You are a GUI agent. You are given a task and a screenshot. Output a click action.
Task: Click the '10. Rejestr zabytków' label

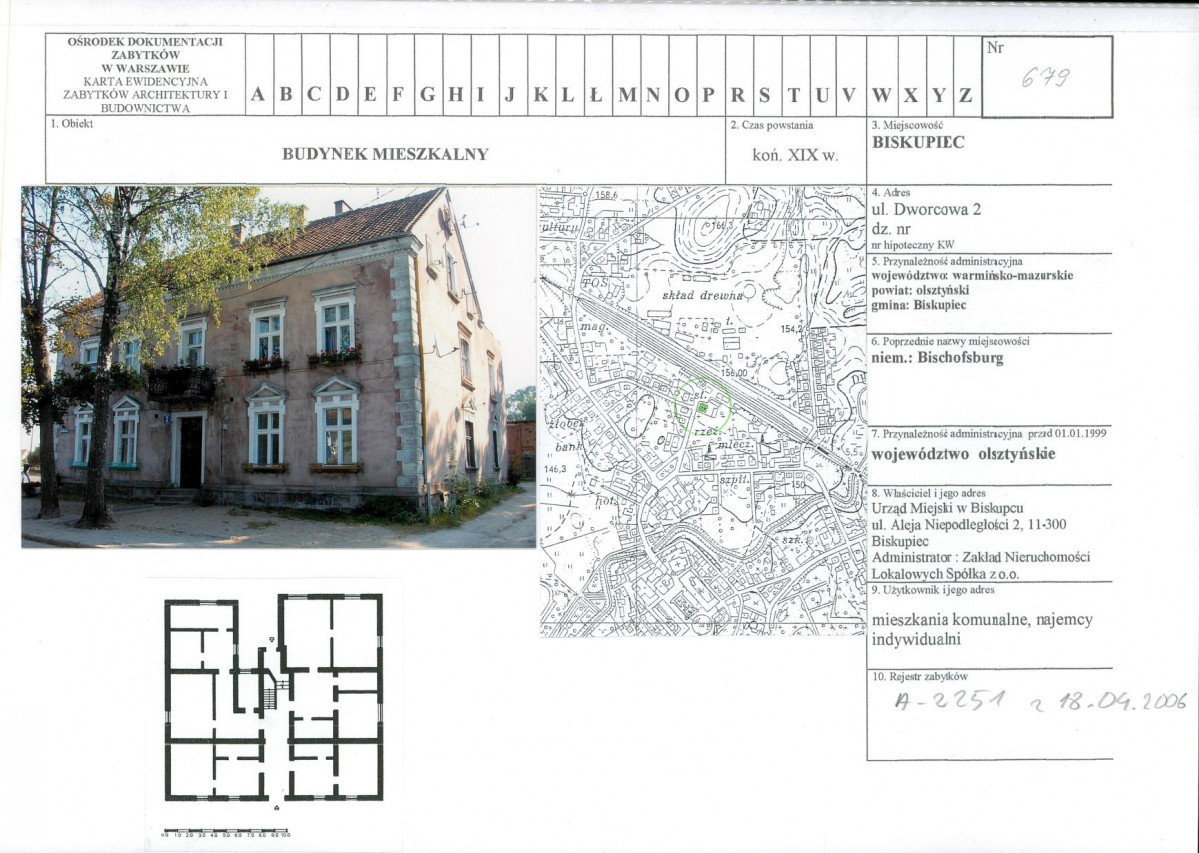tap(919, 676)
